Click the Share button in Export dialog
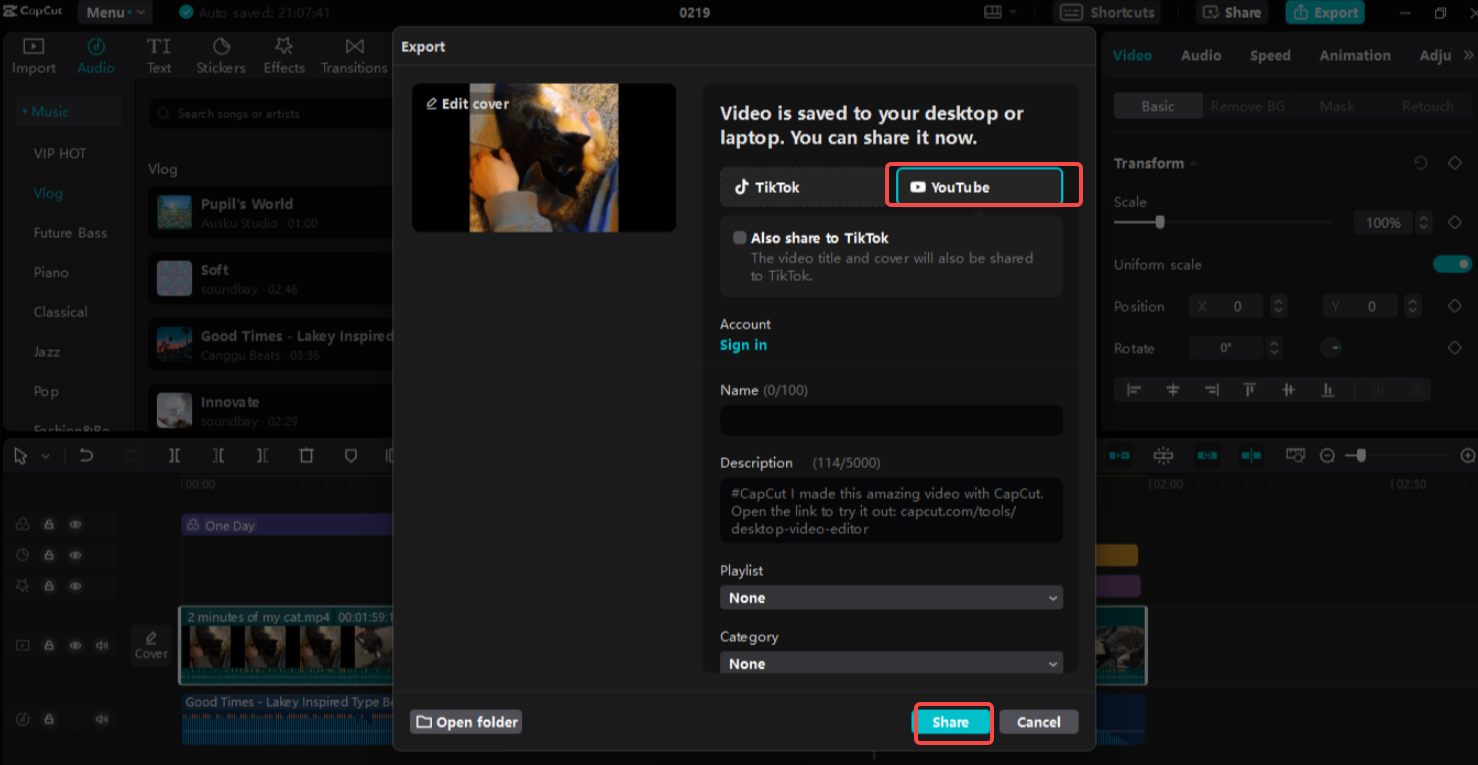The height and width of the screenshot is (765, 1478). (950, 722)
